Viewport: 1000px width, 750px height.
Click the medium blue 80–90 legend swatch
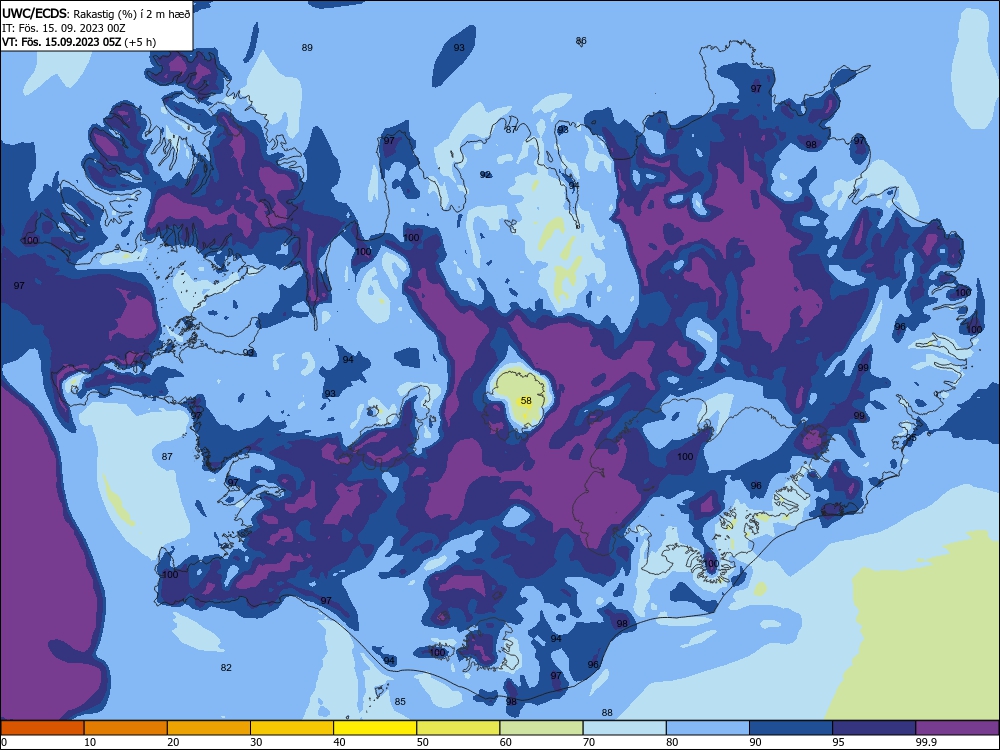click(x=708, y=728)
